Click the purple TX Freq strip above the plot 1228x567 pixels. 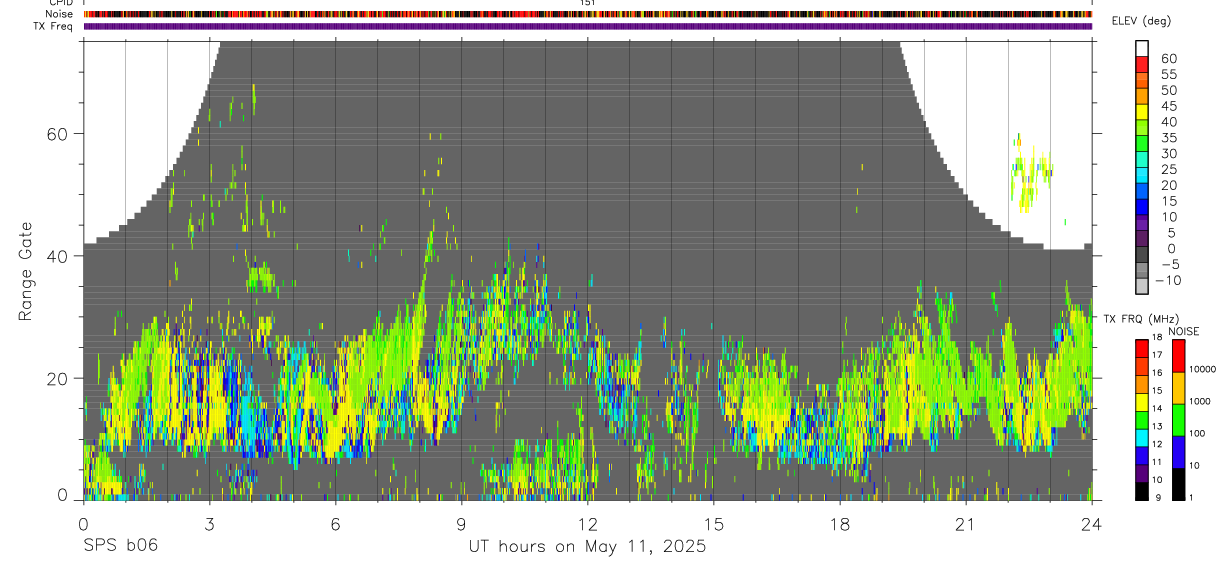[588, 26]
